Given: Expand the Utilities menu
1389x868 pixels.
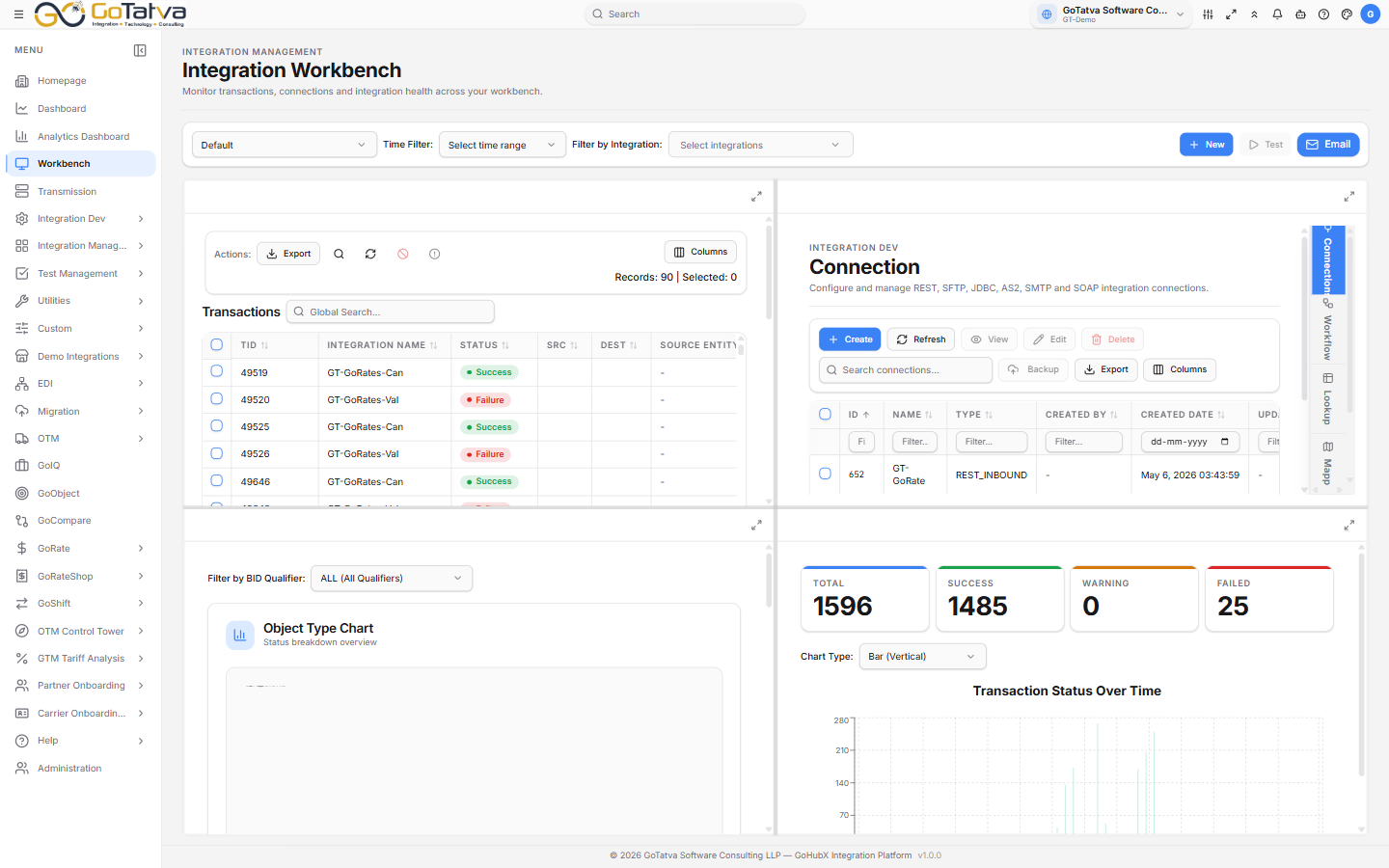Looking at the screenshot, I should [81, 301].
